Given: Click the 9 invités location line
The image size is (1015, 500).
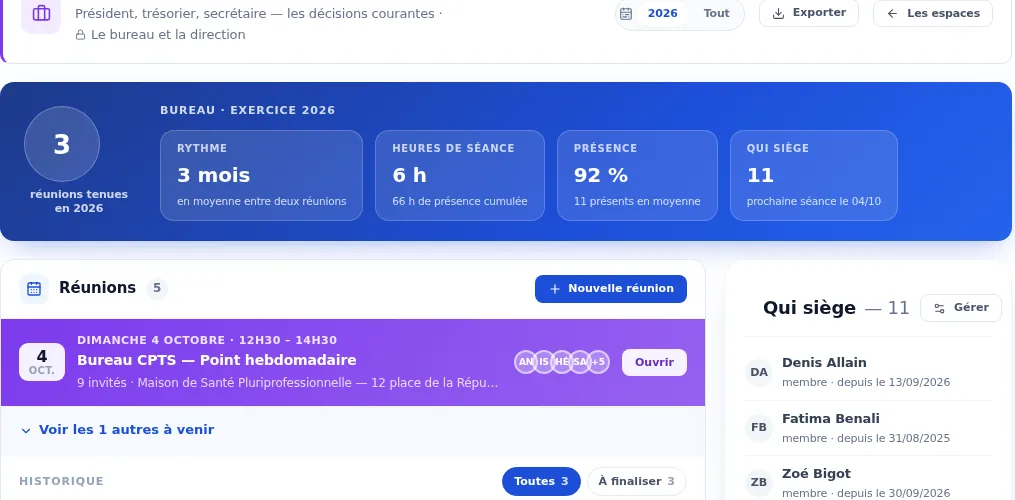Looking at the screenshot, I should click(287, 383).
